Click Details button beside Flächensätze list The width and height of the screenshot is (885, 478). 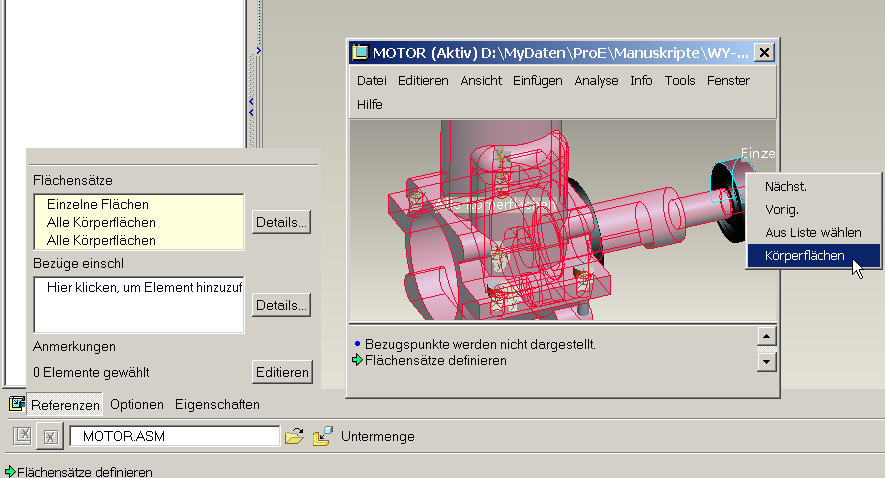pyautogui.click(x=281, y=222)
